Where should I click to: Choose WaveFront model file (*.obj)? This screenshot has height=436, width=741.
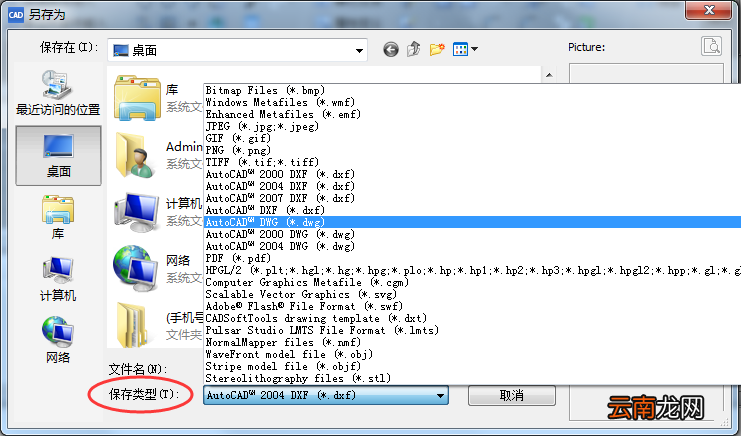(x=472, y=354)
